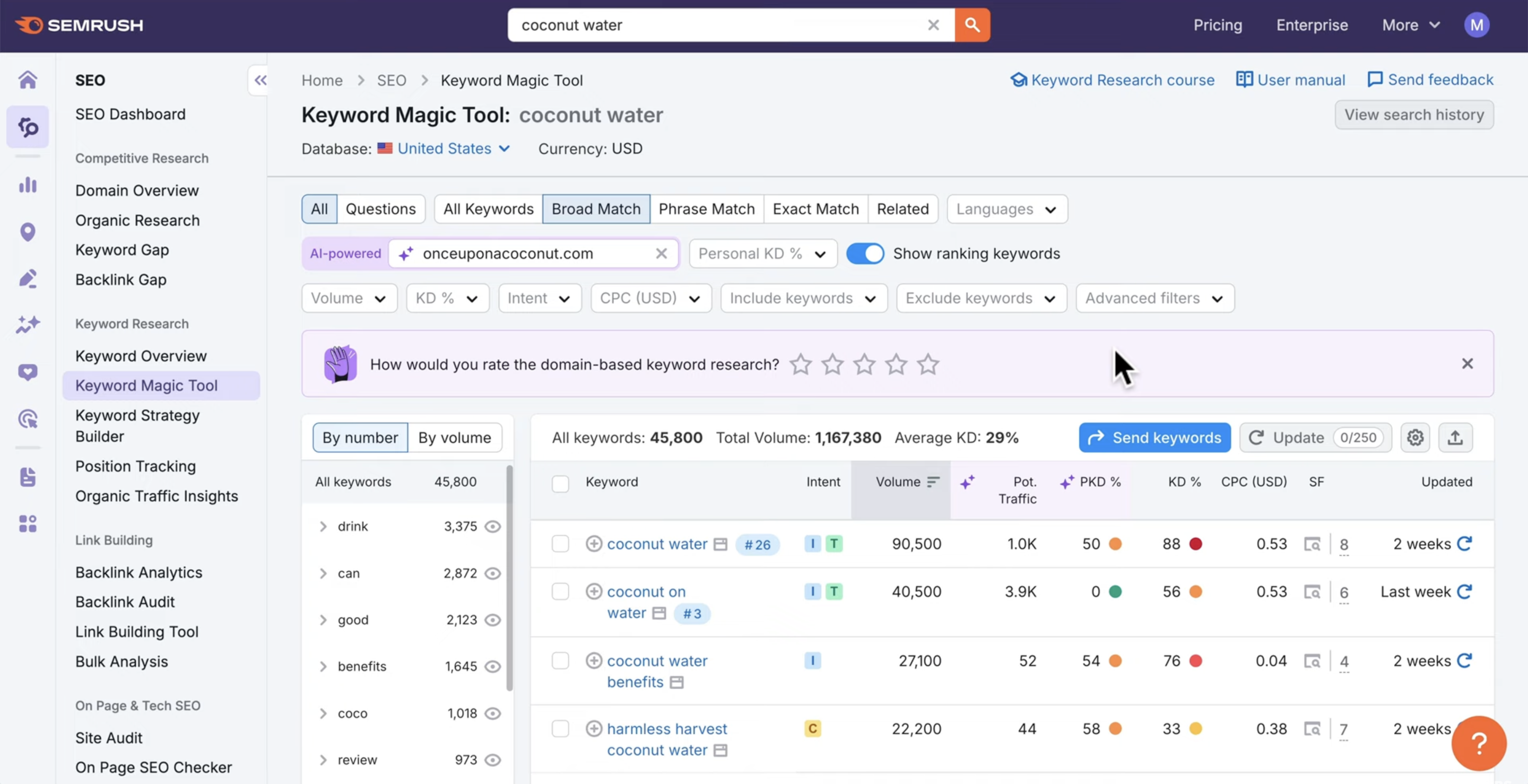Rate five stars on the banner
Viewport: 1528px width, 784px height.
(x=928, y=364)
